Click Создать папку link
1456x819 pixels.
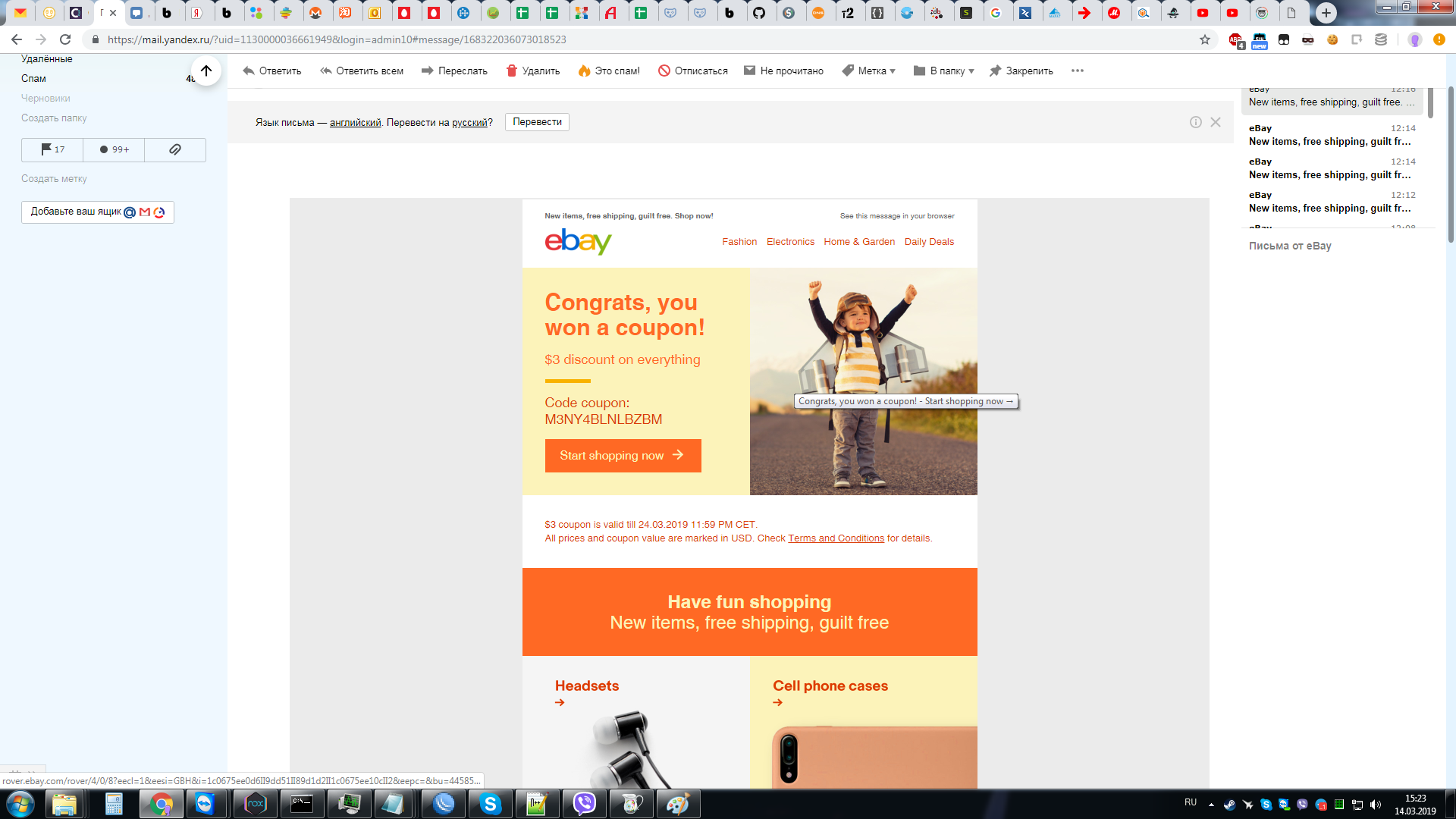(x=54, y=118)
